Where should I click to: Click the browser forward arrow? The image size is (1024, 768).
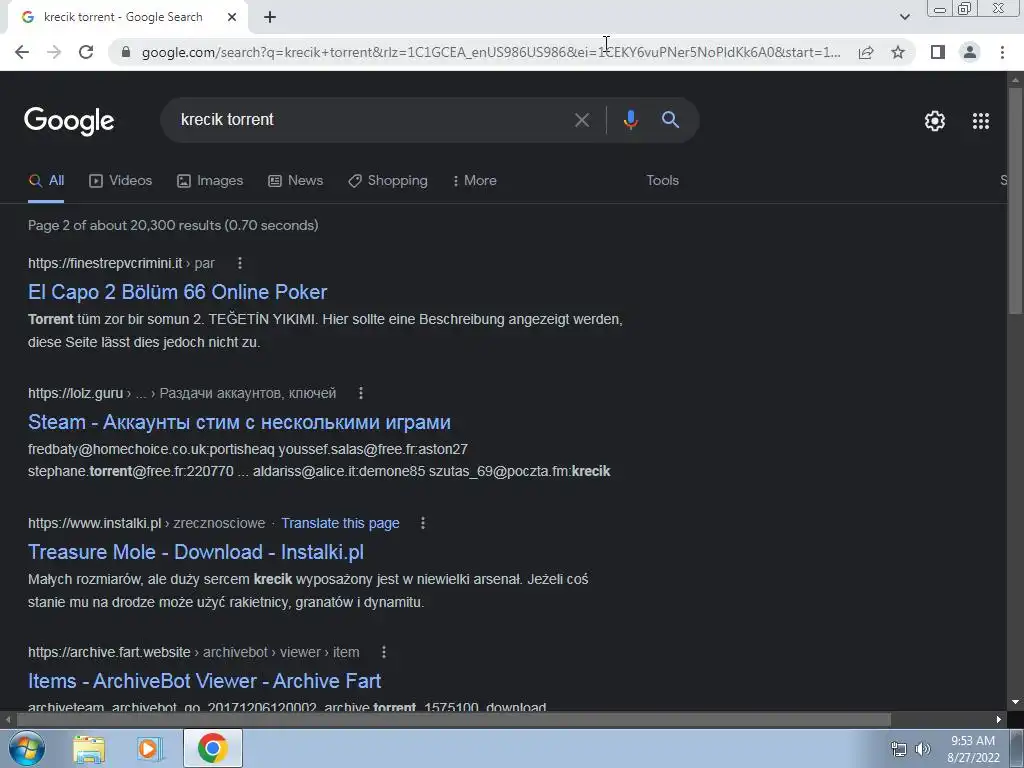[x=54, y=52]
